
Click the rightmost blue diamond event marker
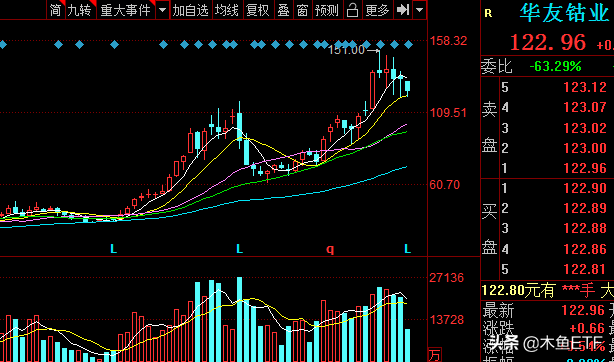click(x=408, y=45)
